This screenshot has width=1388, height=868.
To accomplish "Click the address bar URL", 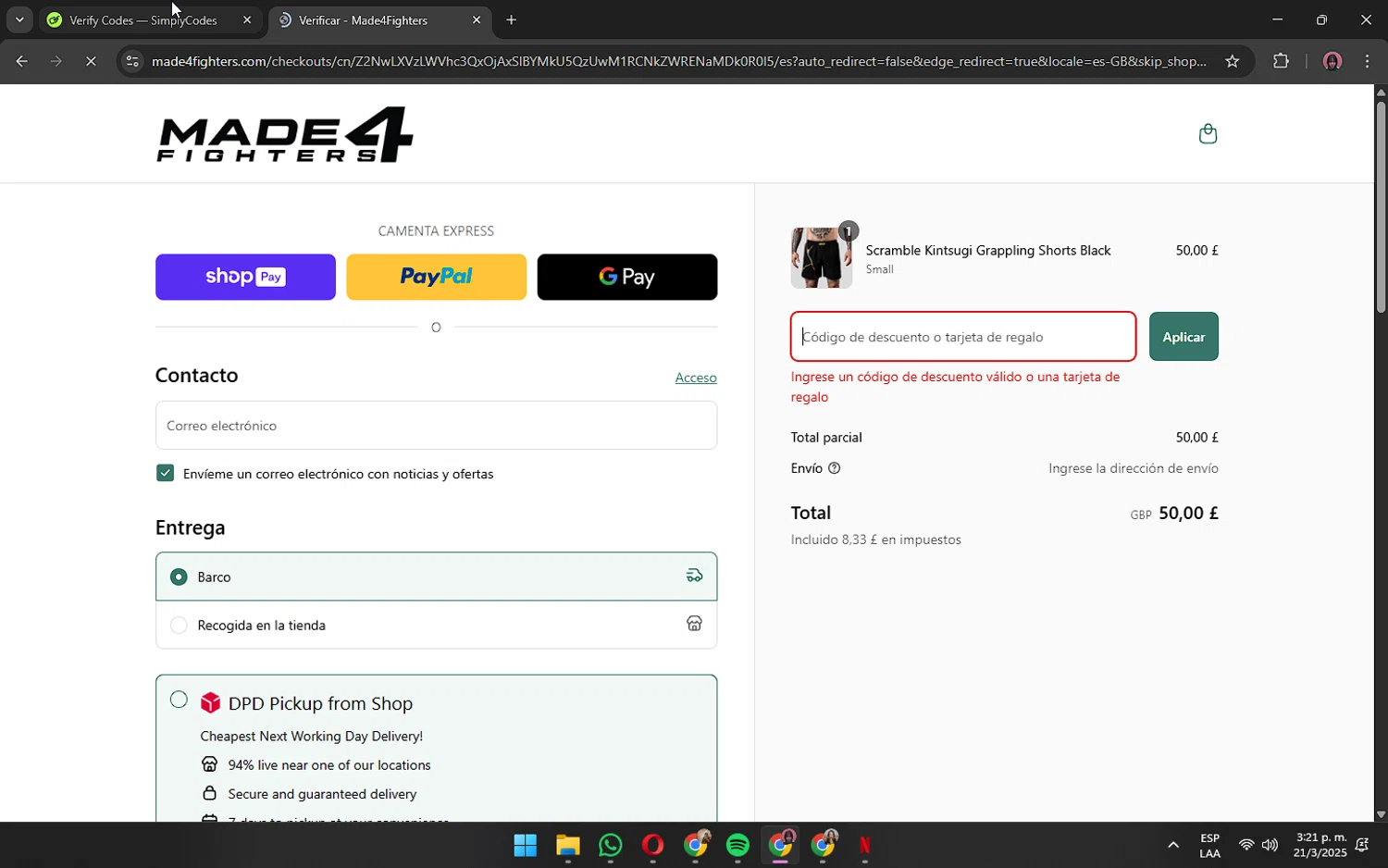I will click(x=678, y=61).
